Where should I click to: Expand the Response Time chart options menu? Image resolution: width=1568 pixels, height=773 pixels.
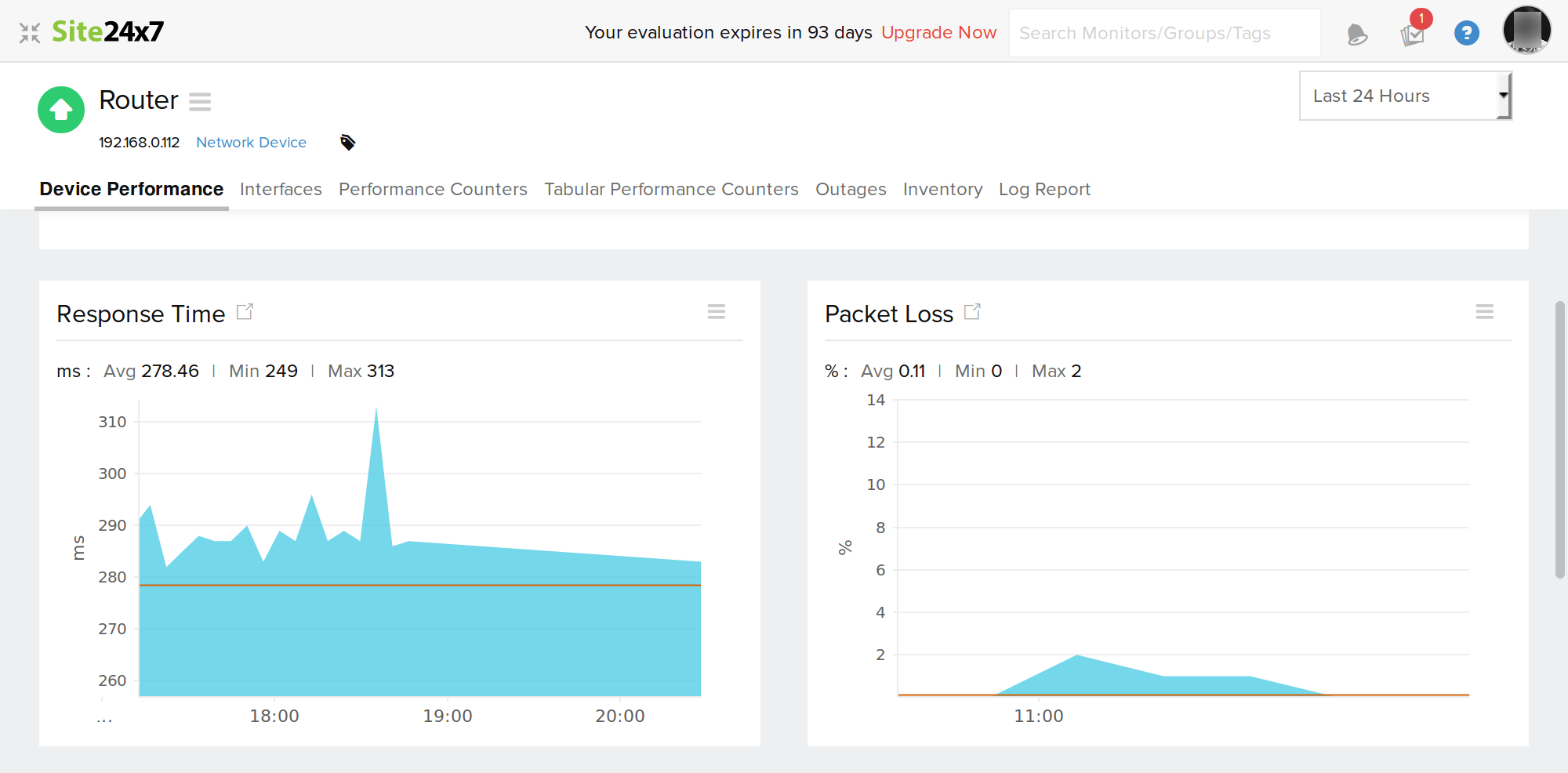coord(716,312)
